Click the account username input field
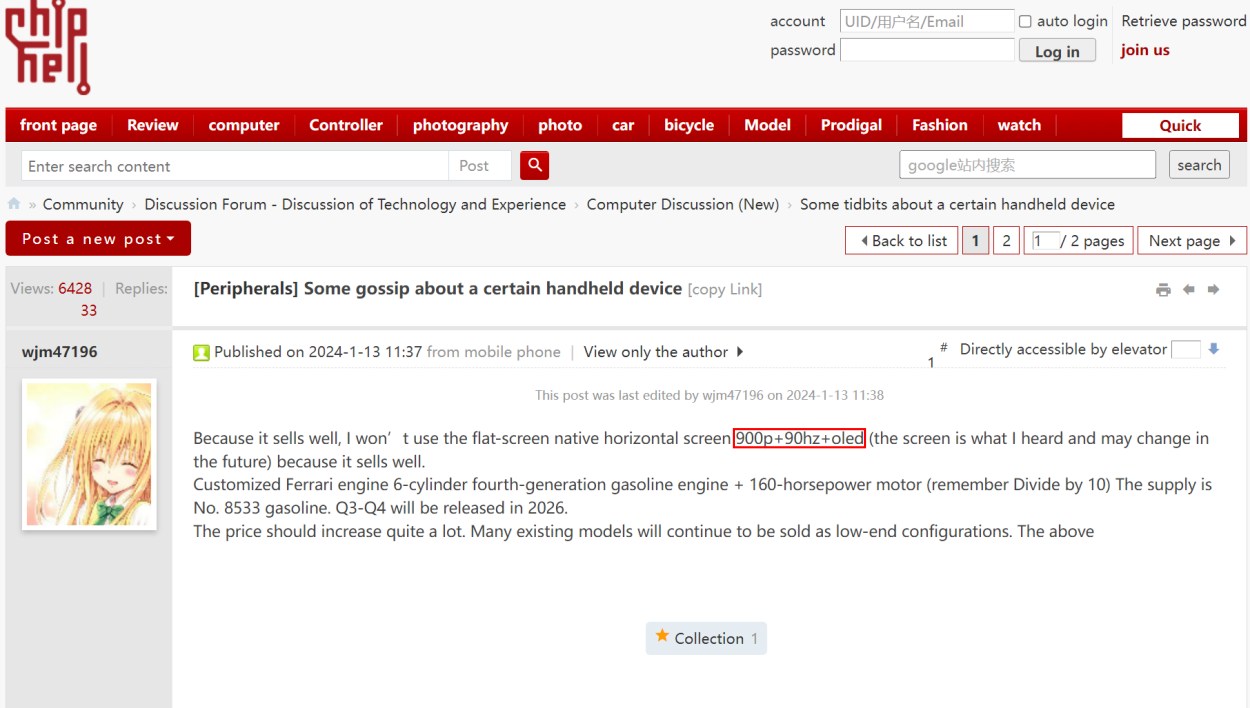The width and height of the screenshot is (1250, 708). (927, 21)
